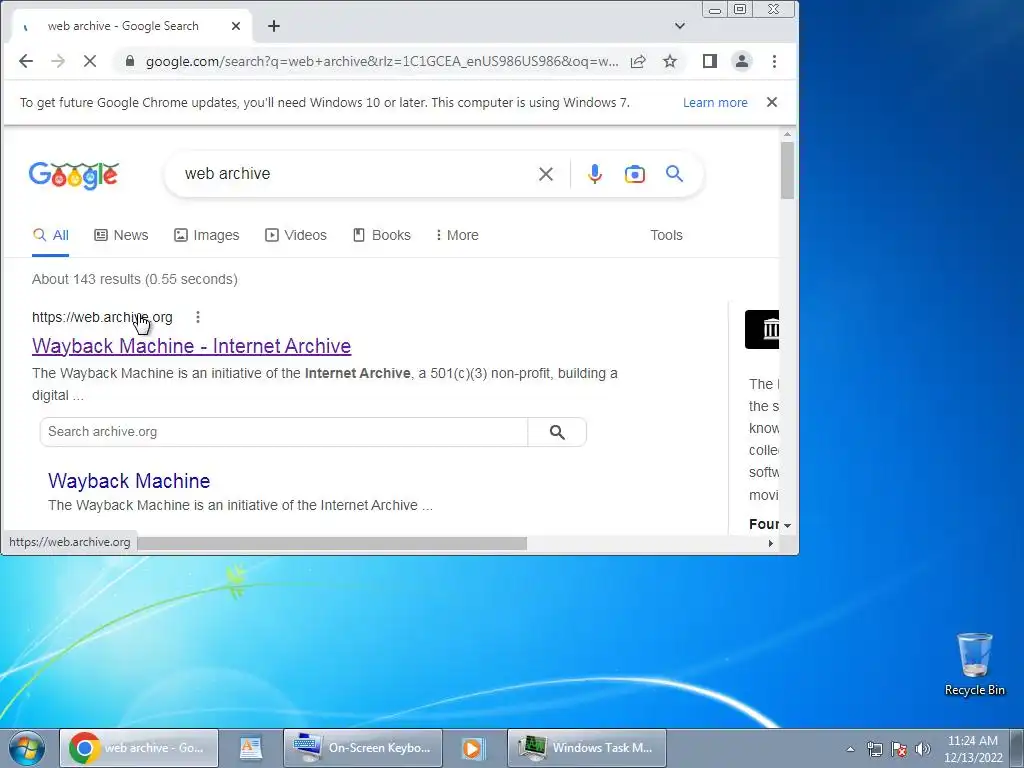Open Chrome's three-dot menu
The height and width of the screenshot is (768, 1024).
[x=775, y=61]
